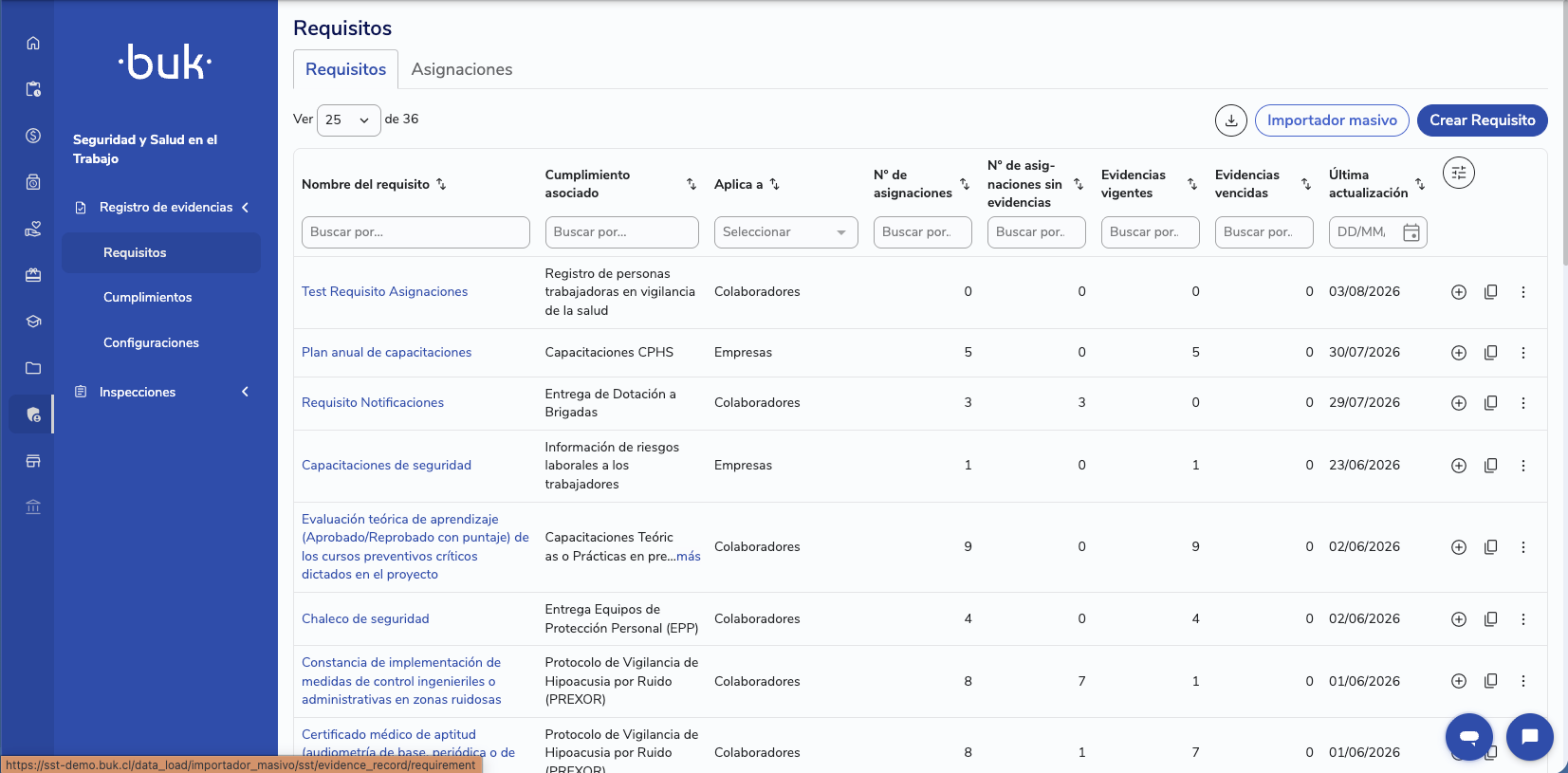Sort by N° de asignaciones column
Viewport: 1568px width, 773px height.
(965, 184)
